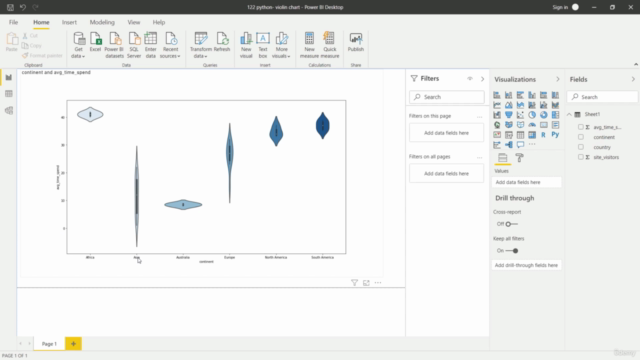This screenshot has height=360, width=640.
Task: Click the Excel data source button
Action: pyautogui.click(x=95, y=42)
